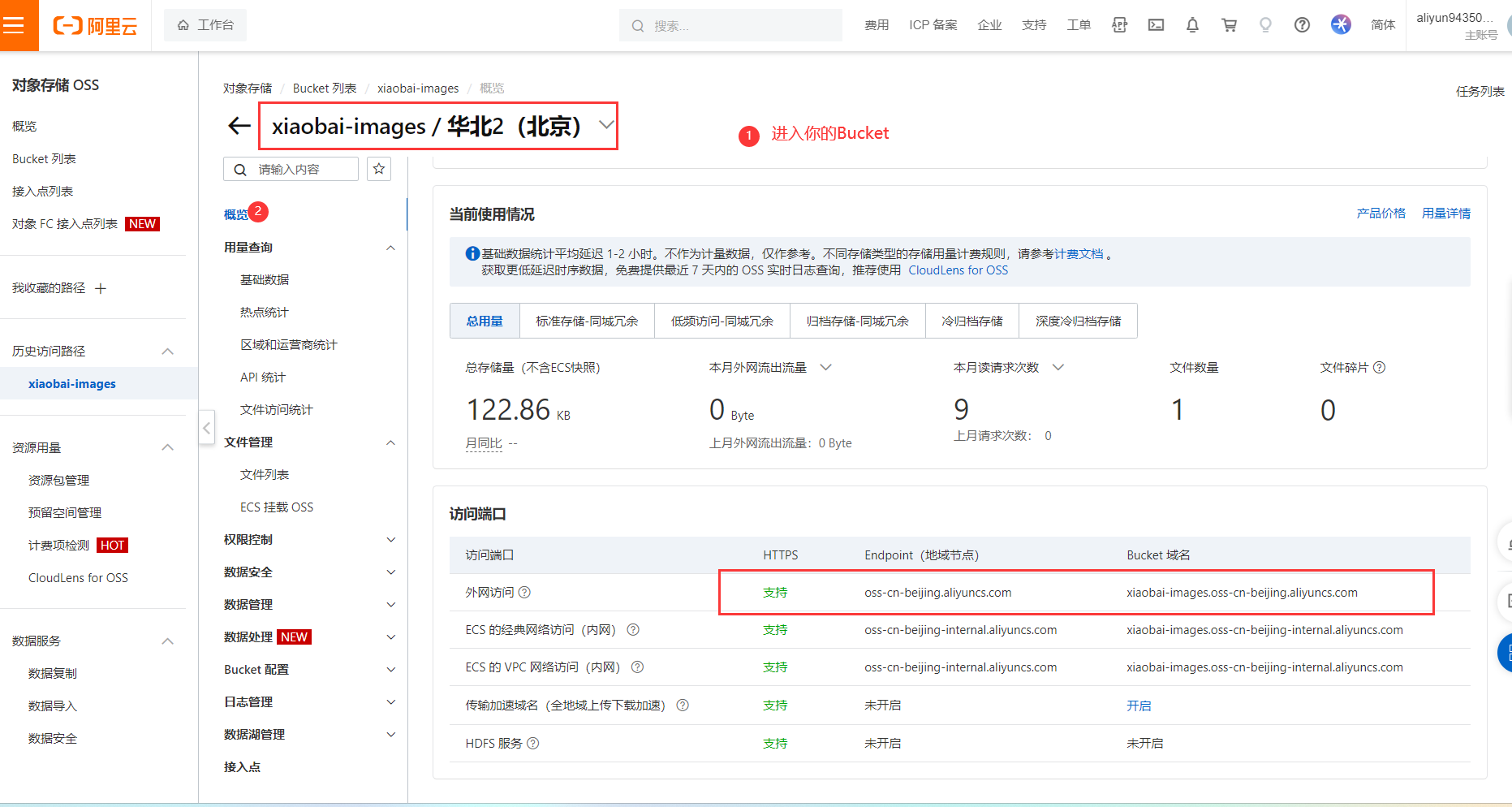The height and width of the screenshot is (807, 1512).
Task: Open the 用量详情 link
Action: coord(1445,214)
